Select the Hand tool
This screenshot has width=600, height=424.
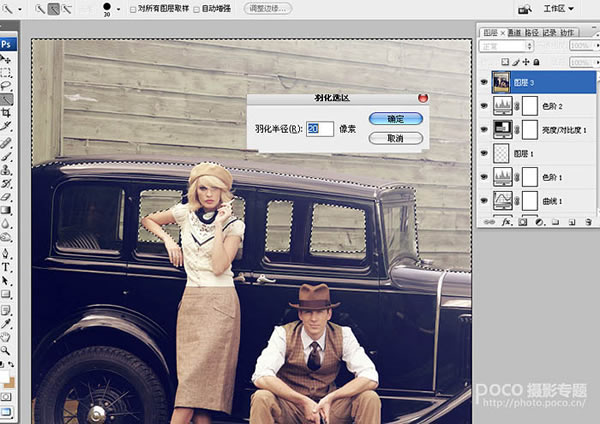point(6,337)
